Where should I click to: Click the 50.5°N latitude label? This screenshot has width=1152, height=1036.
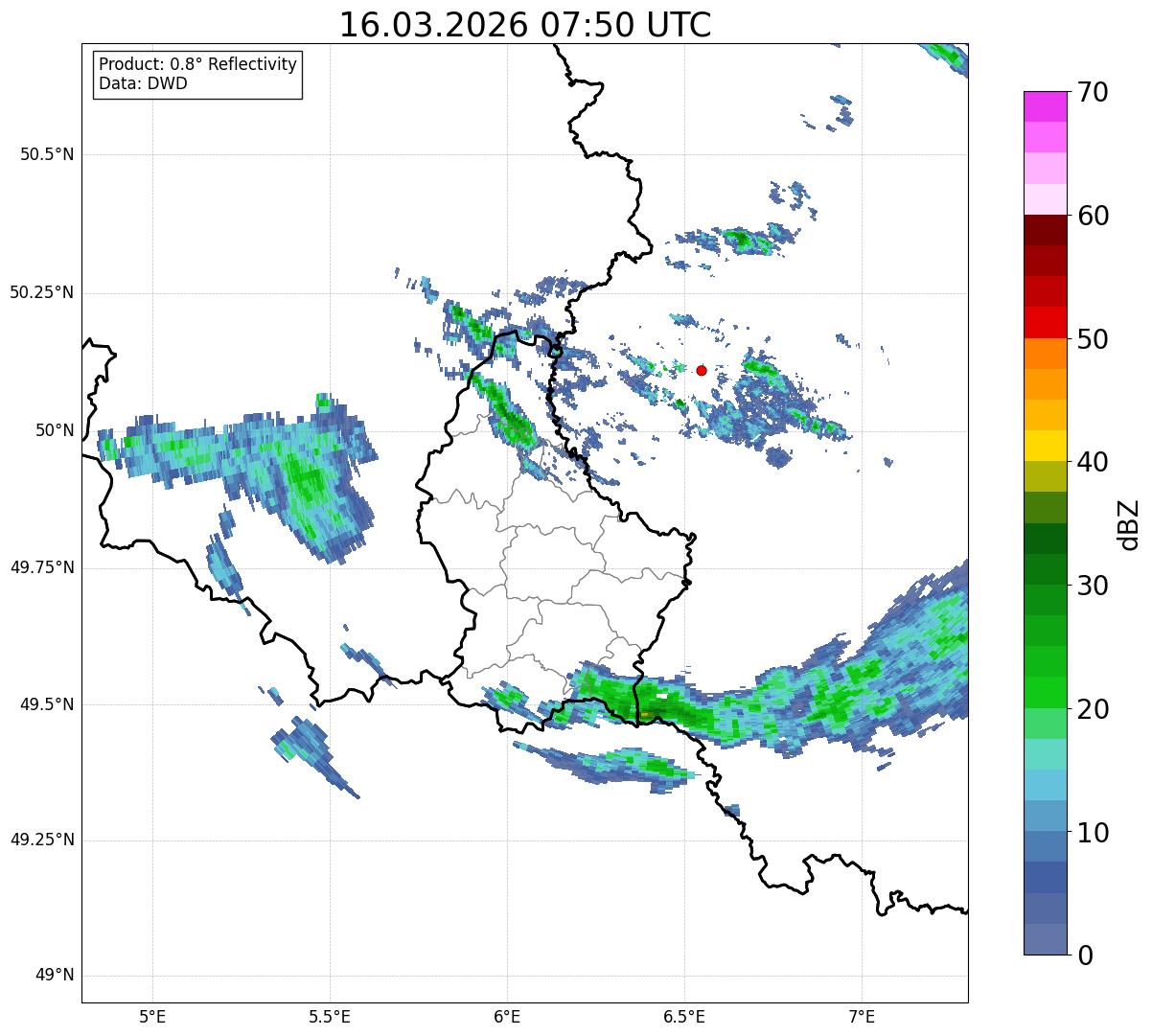tap(47, 154)
